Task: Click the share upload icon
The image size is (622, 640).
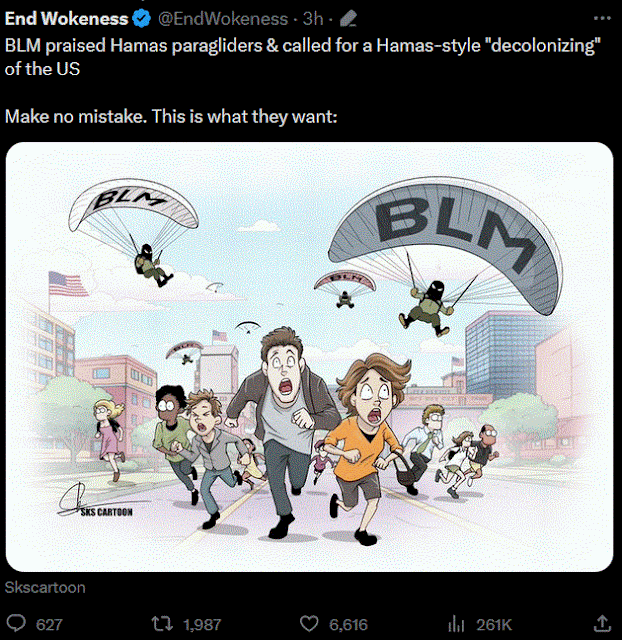Action: (602, 623)
